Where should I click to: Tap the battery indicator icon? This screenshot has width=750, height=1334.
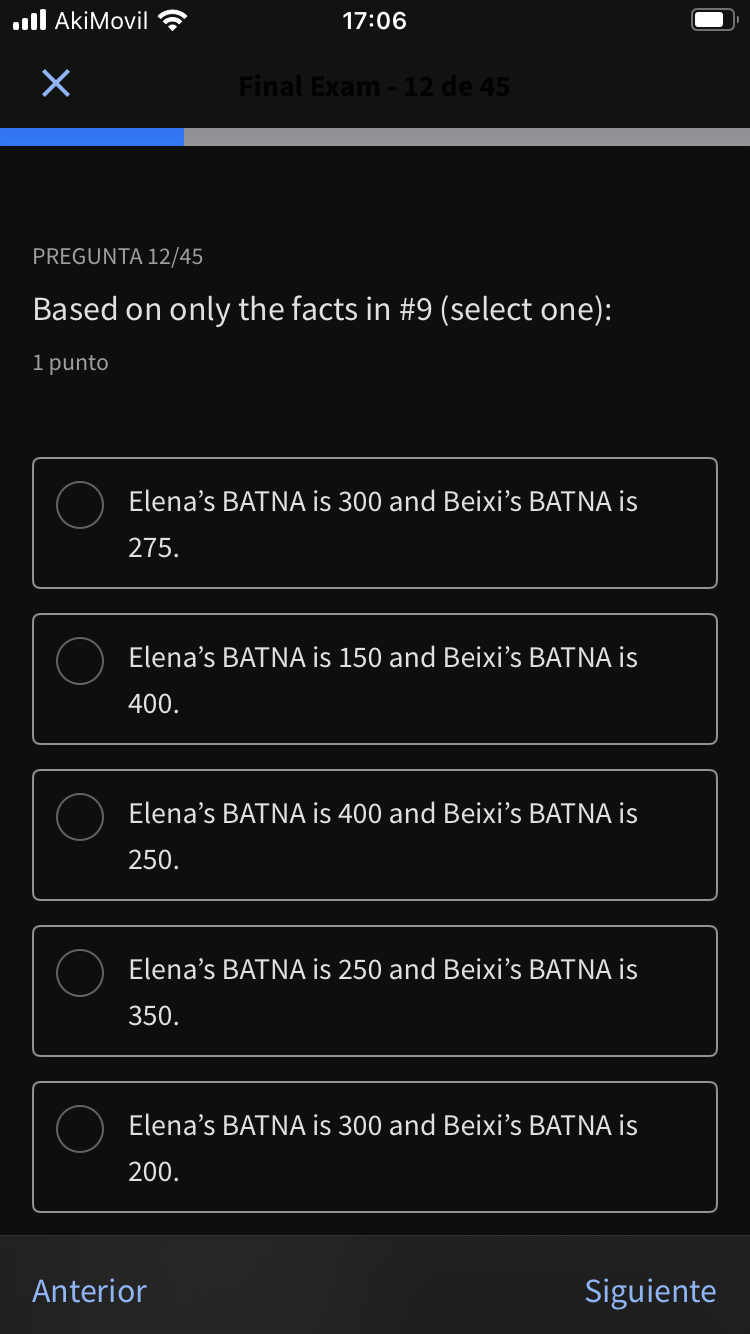[x=713, y=21]
